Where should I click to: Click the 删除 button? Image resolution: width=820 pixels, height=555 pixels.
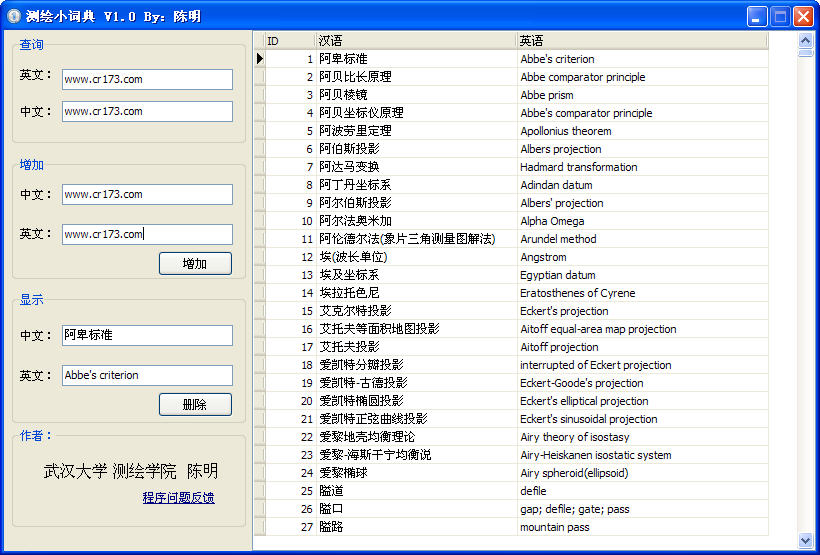195,405
